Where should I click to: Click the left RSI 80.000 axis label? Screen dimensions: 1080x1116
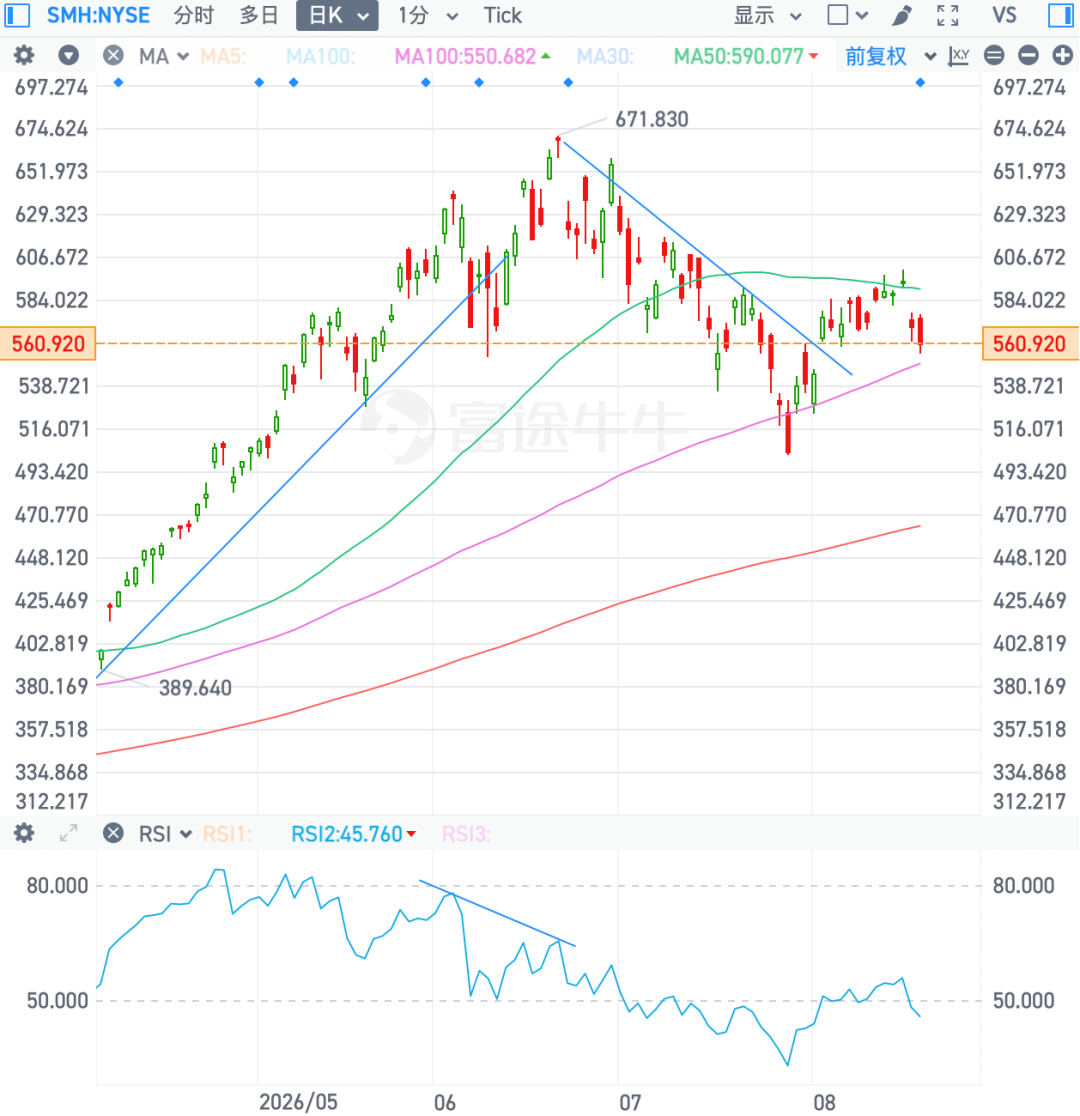tap(58, 885)
